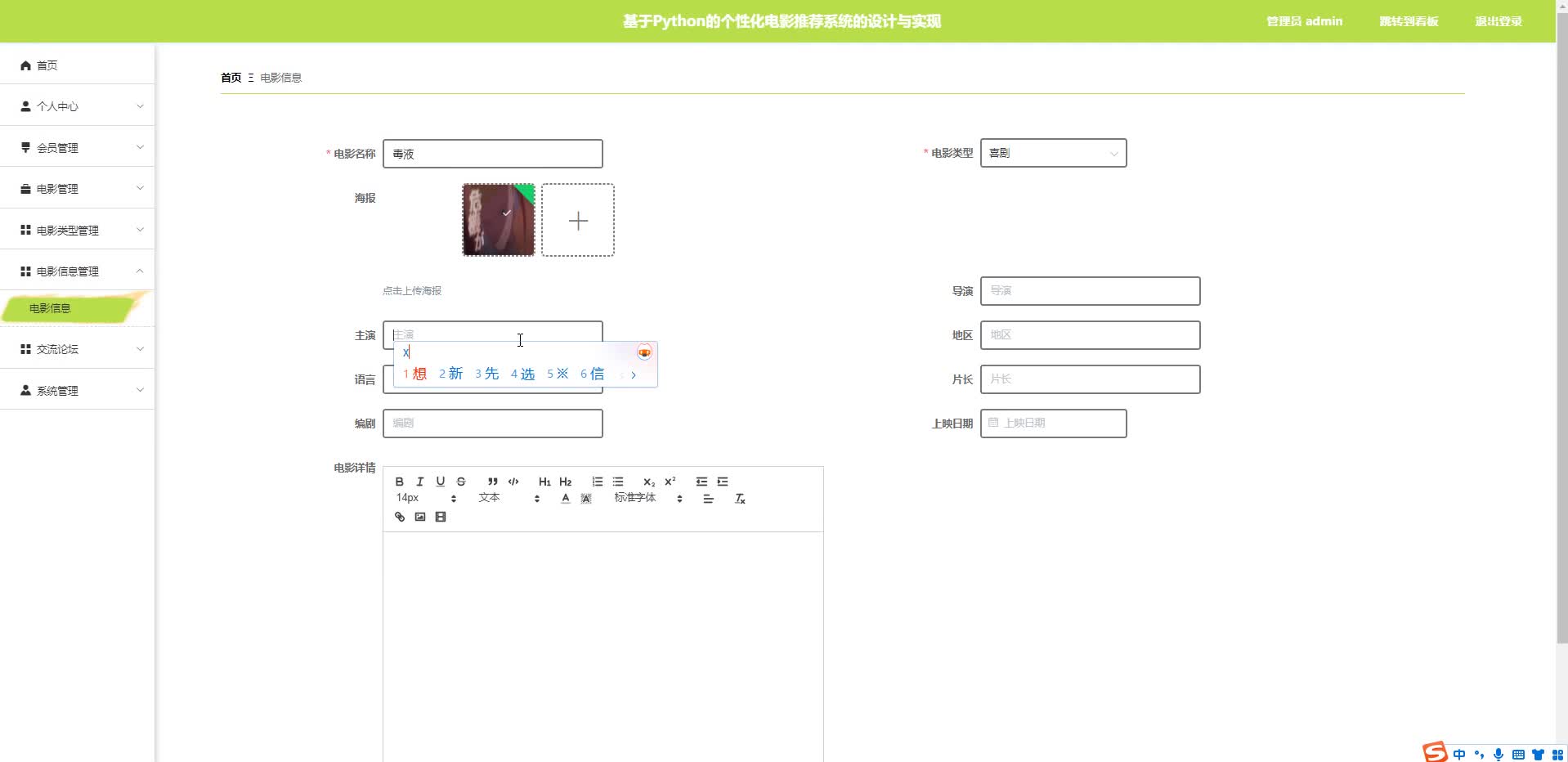Click the ordered list icon
This screenshot has height=762, width=1568.
[598, 482]
